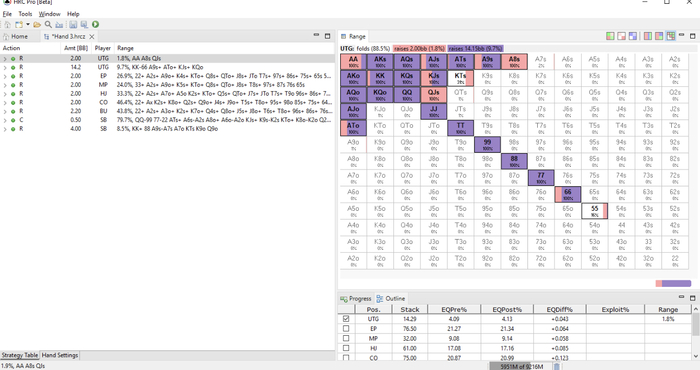Screen dimensions: 700x370
Task: Toggle the UTG checkbox in Outline table
Action: pos(346,319)
